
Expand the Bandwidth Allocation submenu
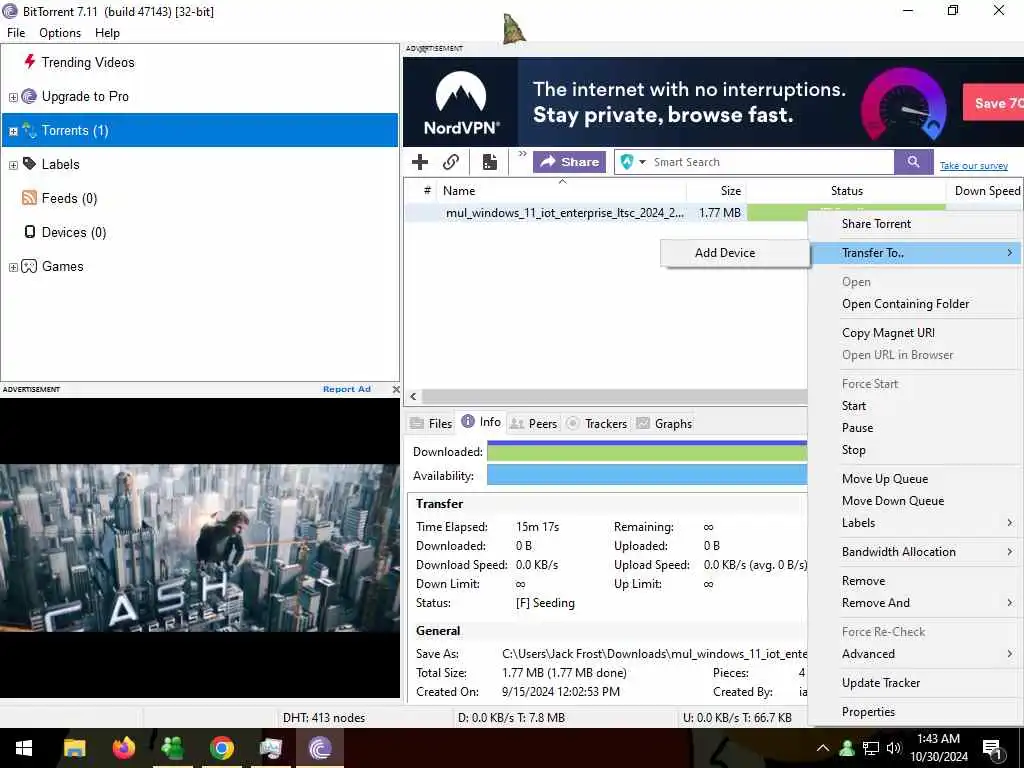pyautogui.click(x=914, y=552)
